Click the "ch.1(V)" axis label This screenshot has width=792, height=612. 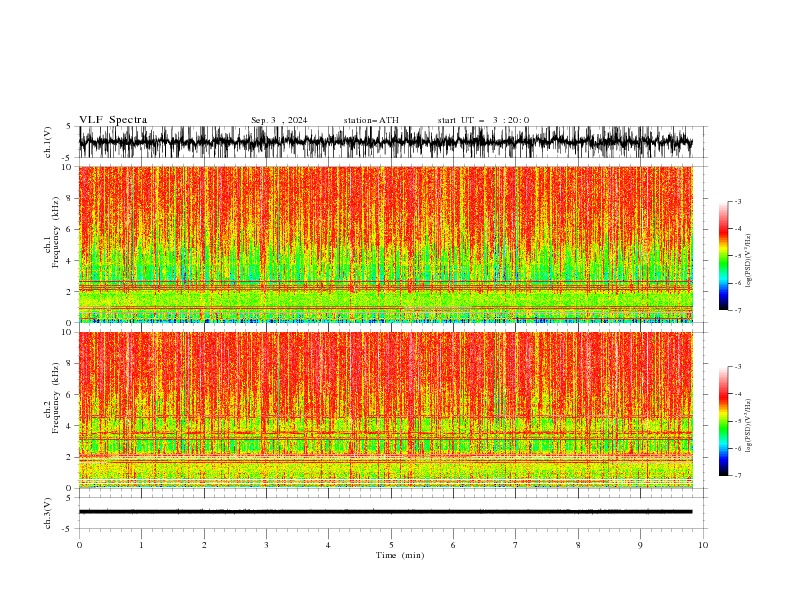tap(48, 142)
